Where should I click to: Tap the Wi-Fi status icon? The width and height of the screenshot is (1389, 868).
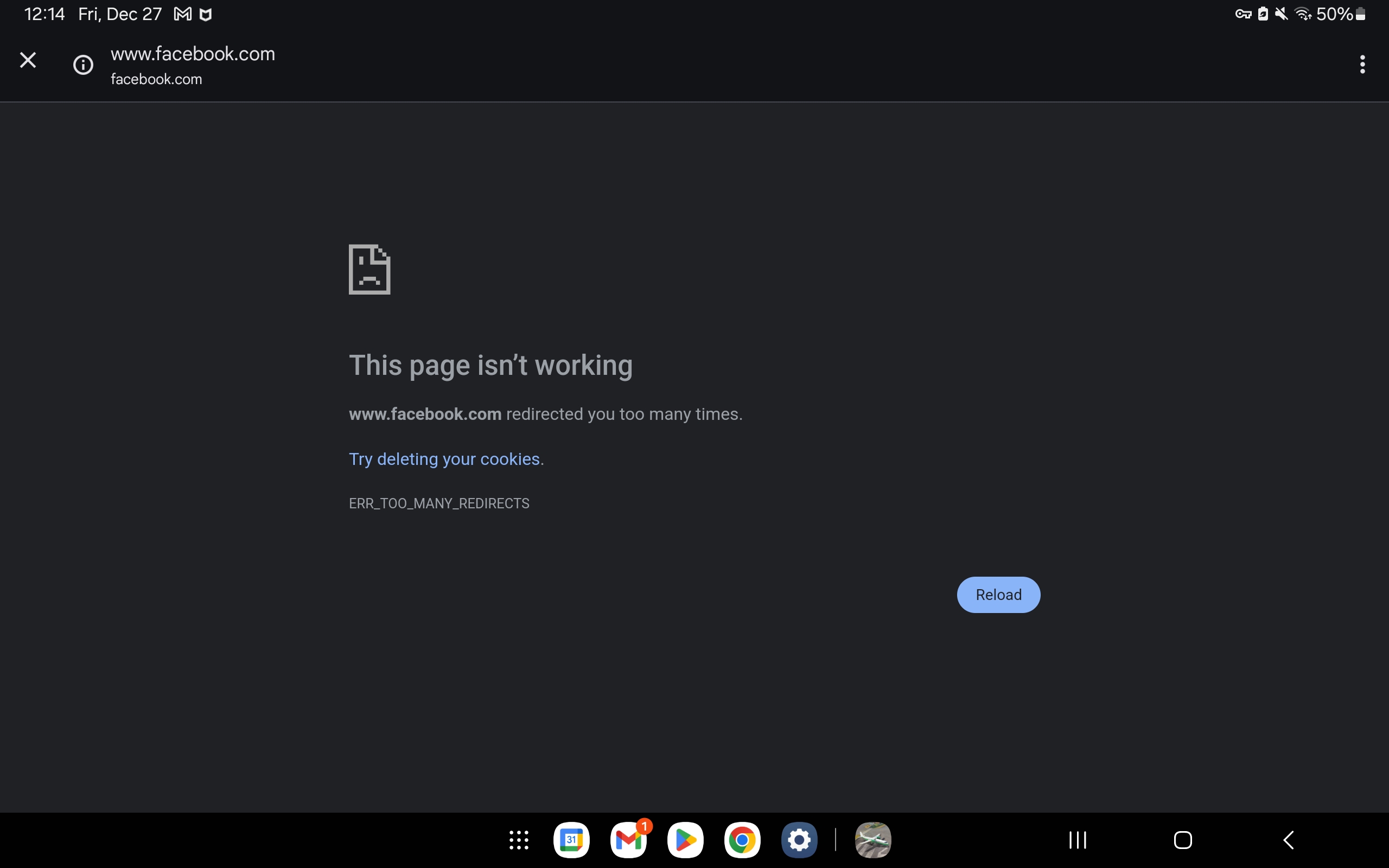click(x=1303, y=14)
